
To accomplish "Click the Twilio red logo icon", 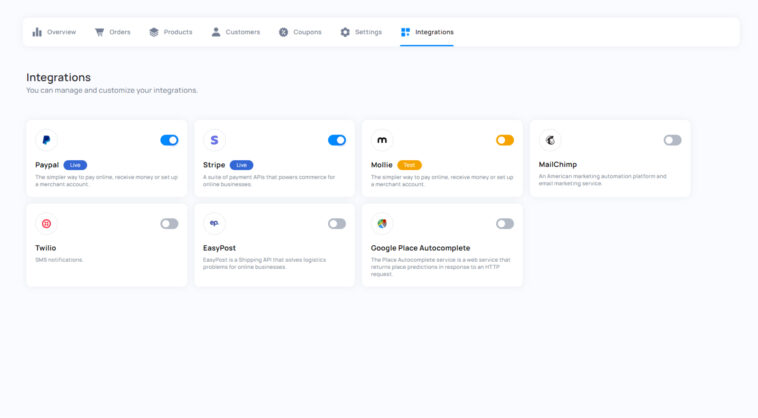I will 46,224.
